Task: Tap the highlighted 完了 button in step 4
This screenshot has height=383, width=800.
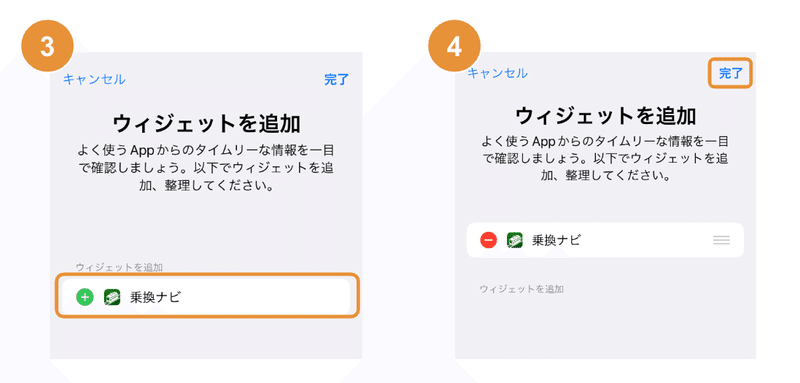Action: coord(731,73)
